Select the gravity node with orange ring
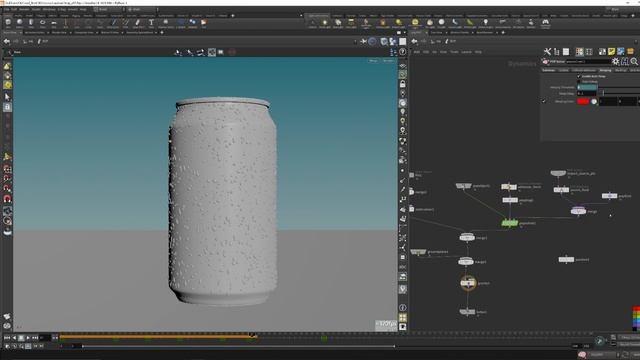Viewport: 640px width, 360px height. [468, 282]
